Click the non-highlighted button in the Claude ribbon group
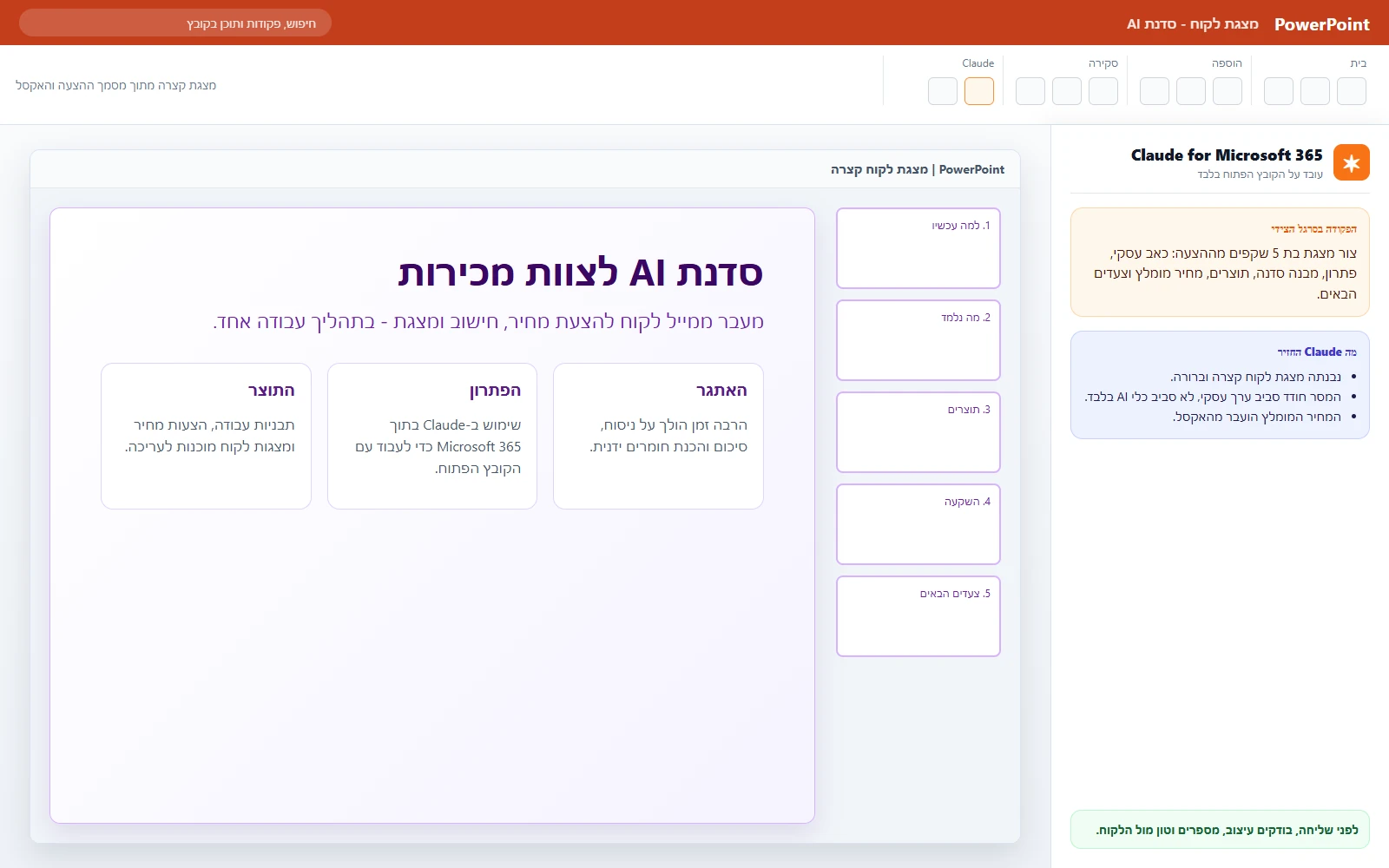Viewport: 1389px width, 868px height. point(943,91)
